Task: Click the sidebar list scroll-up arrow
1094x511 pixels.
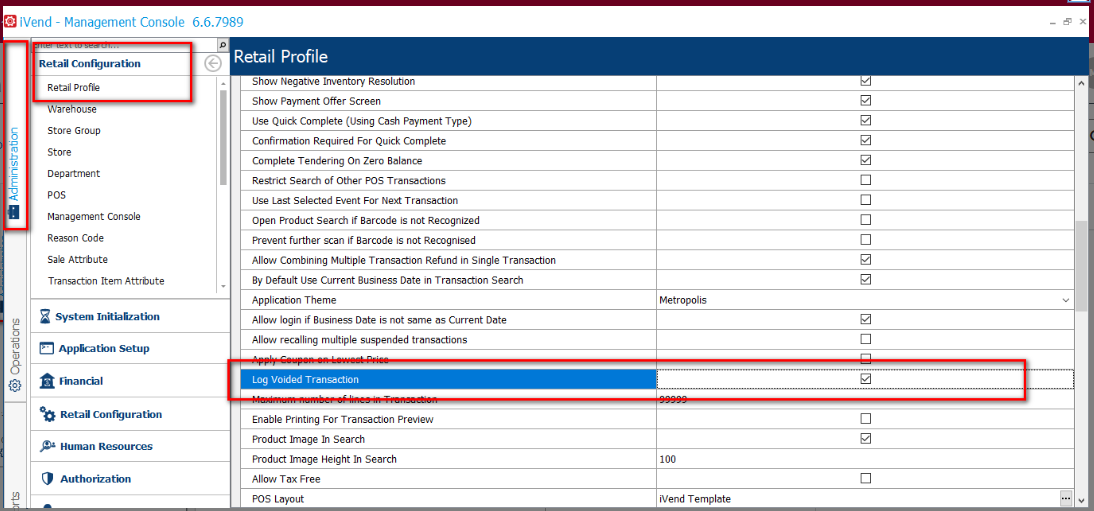Action: pos(223,82)
